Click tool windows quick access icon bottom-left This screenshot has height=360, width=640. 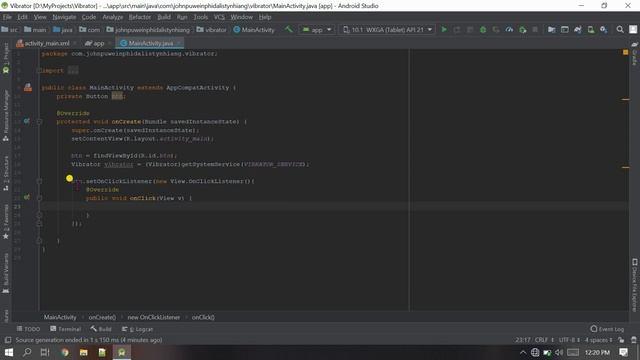(x=7, y=340)
